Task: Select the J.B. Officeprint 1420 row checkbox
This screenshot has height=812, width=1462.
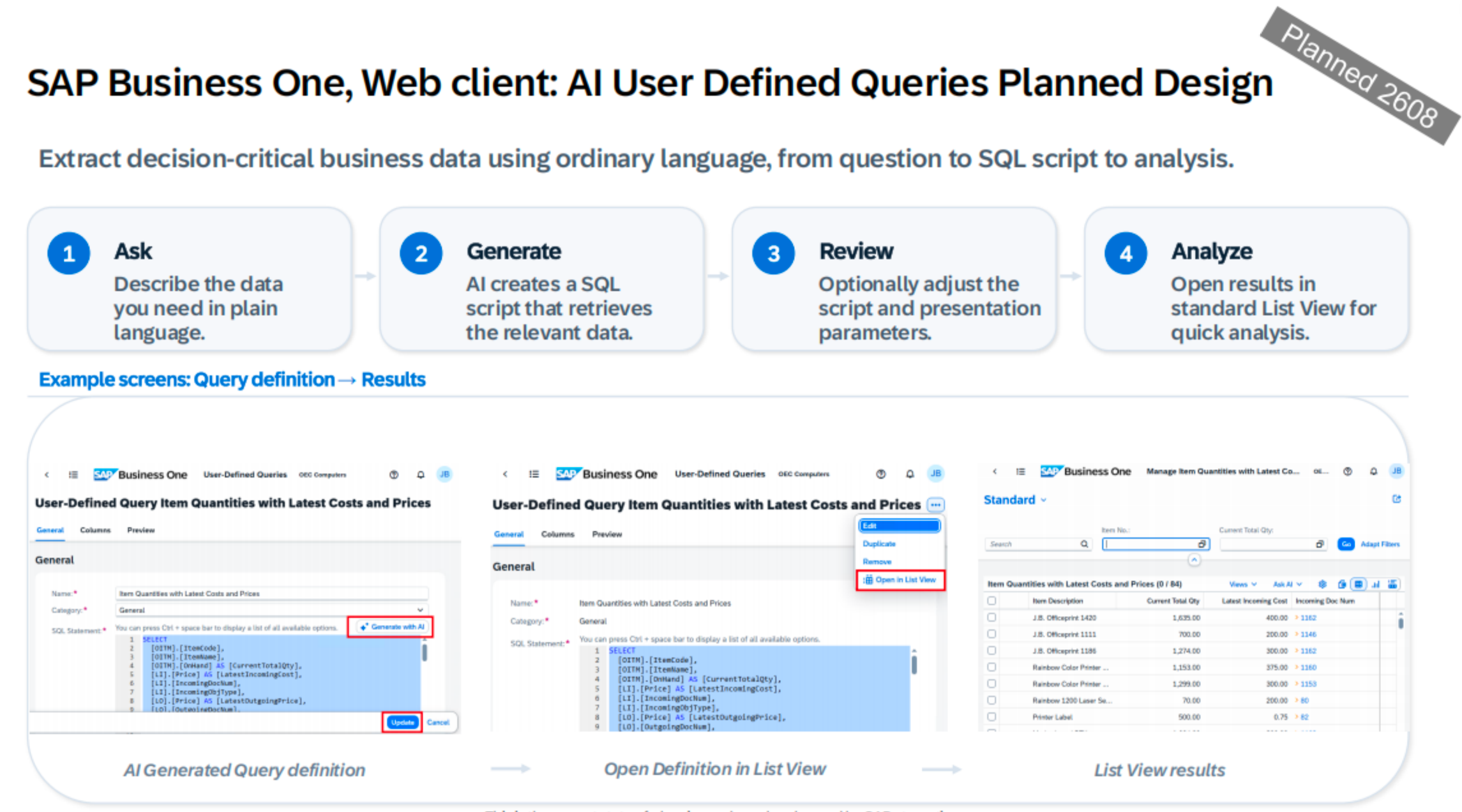Action: pos(991,617)
